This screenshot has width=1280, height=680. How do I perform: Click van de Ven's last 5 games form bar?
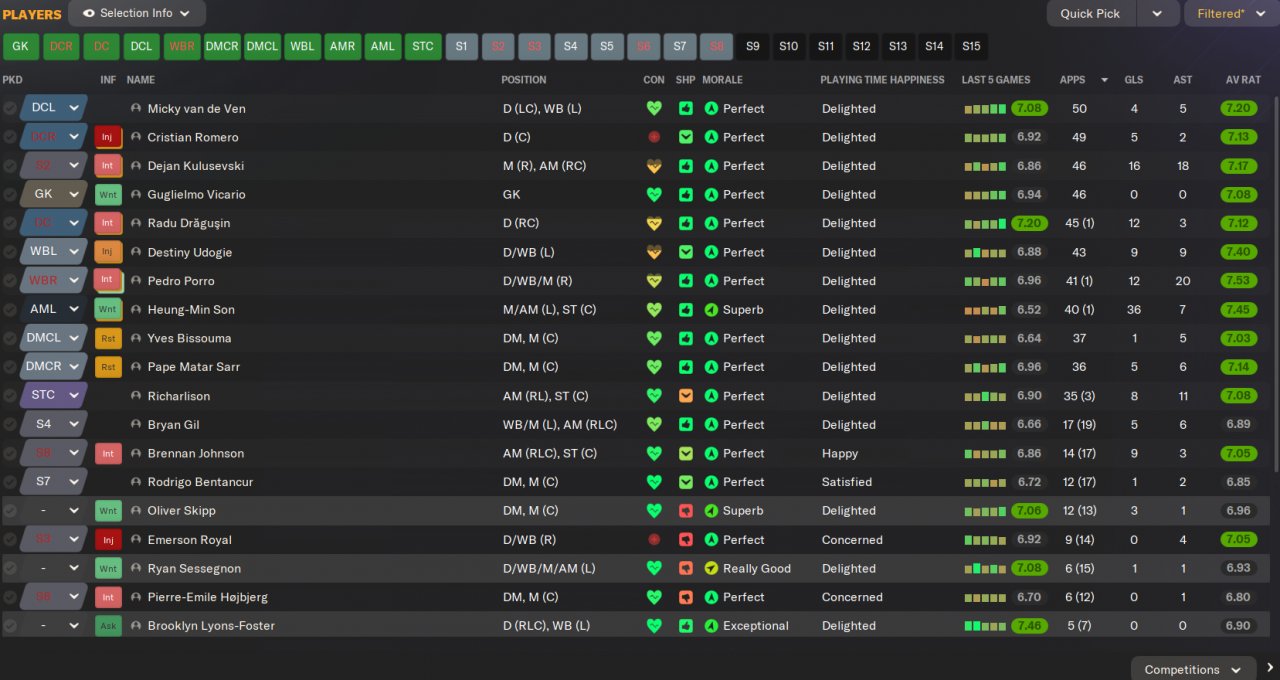[985, 108]
